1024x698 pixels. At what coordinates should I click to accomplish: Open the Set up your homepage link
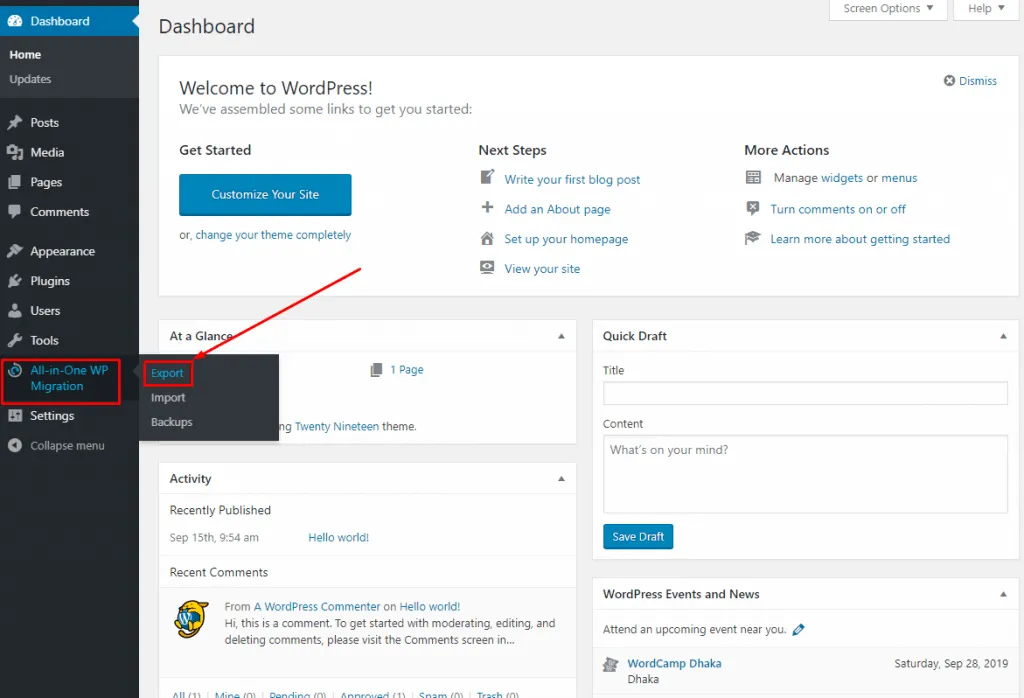pyautogui.click(x=566, y=239)
